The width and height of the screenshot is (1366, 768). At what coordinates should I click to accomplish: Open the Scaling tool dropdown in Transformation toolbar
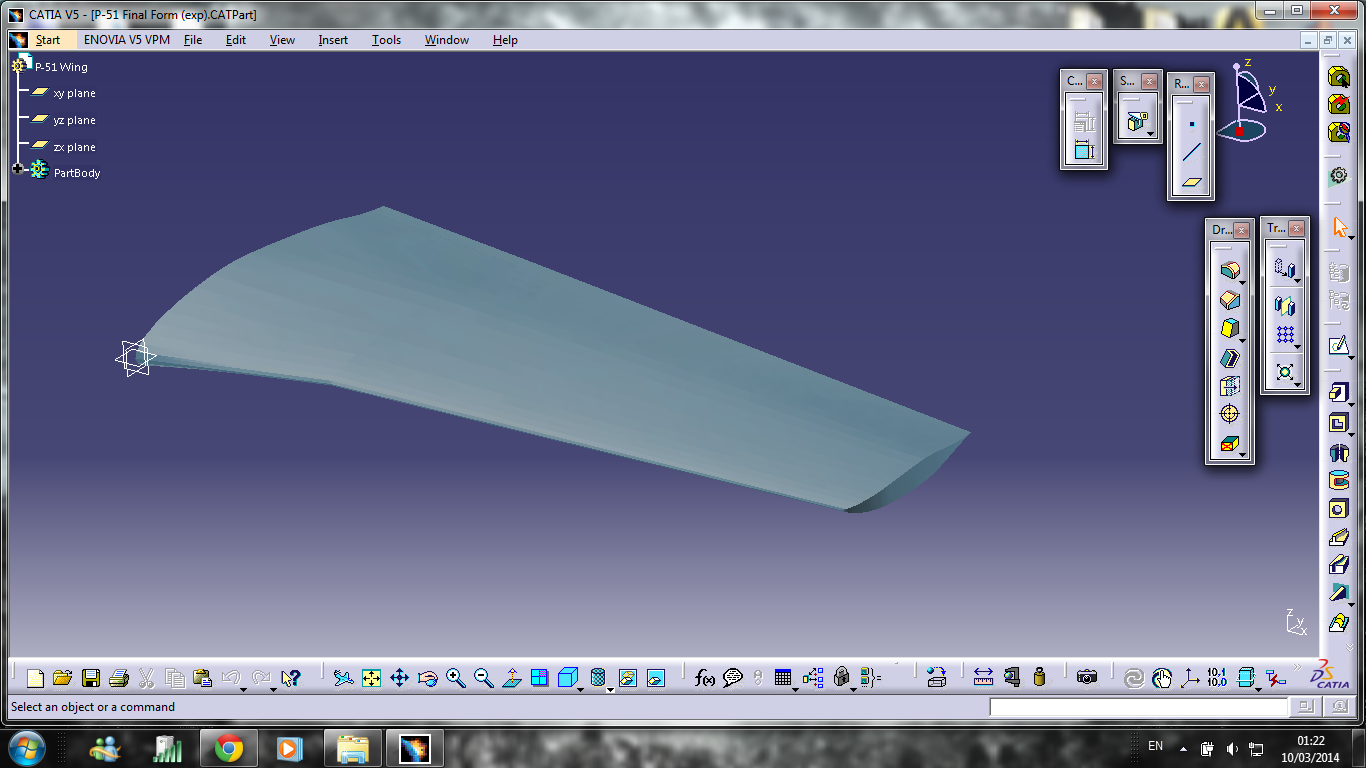(1297, 383)
